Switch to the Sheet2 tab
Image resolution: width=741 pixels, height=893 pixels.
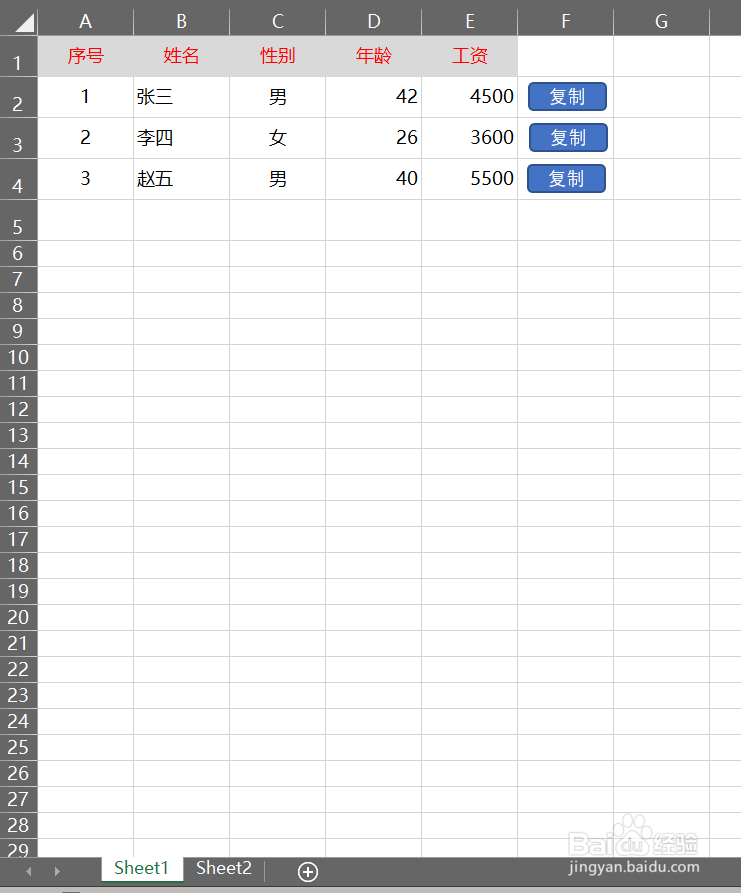click(x=224, y=868)
